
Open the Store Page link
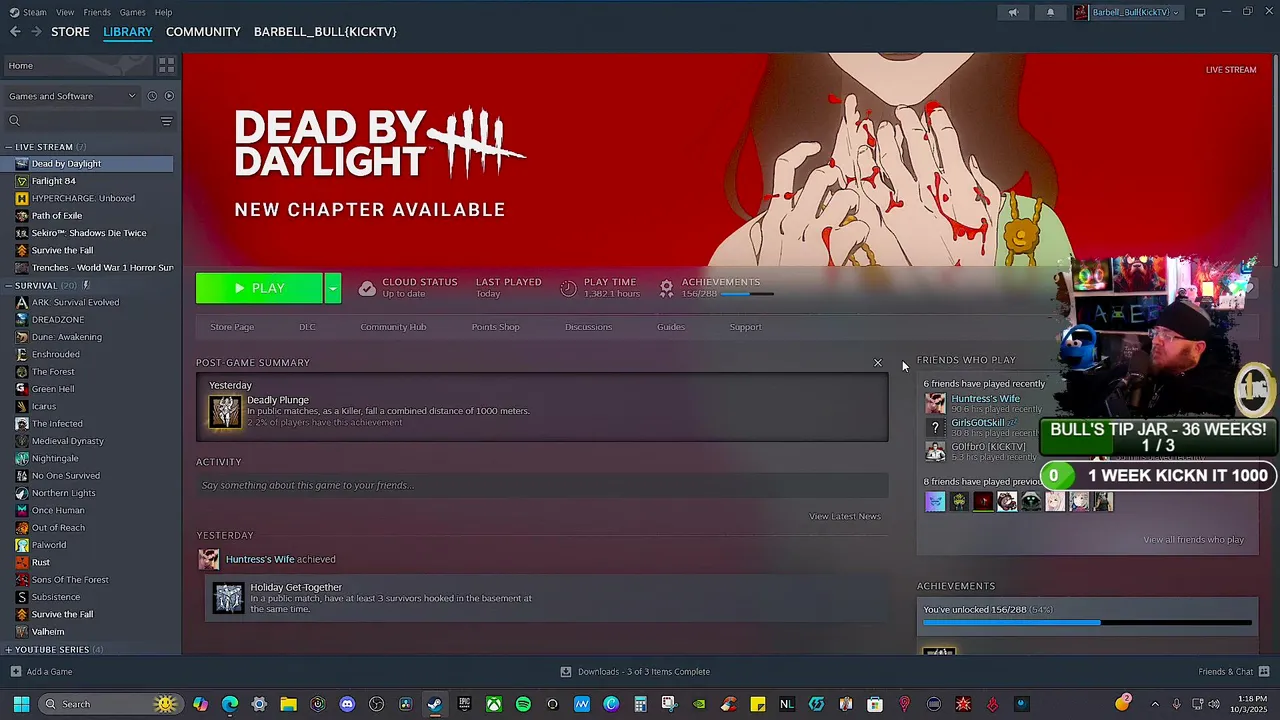[x=232, y=327]
